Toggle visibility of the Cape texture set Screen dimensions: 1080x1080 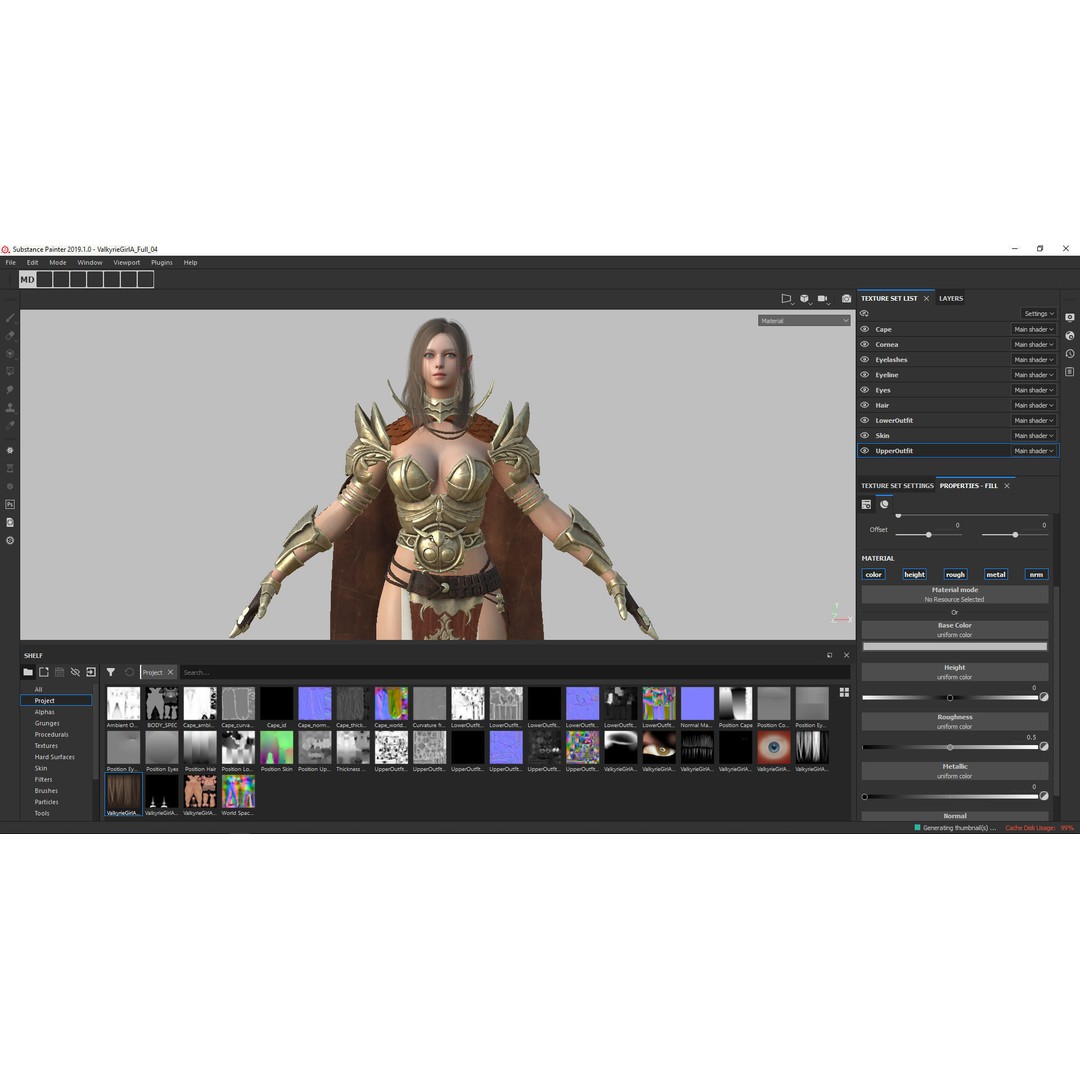pos(864,329)
